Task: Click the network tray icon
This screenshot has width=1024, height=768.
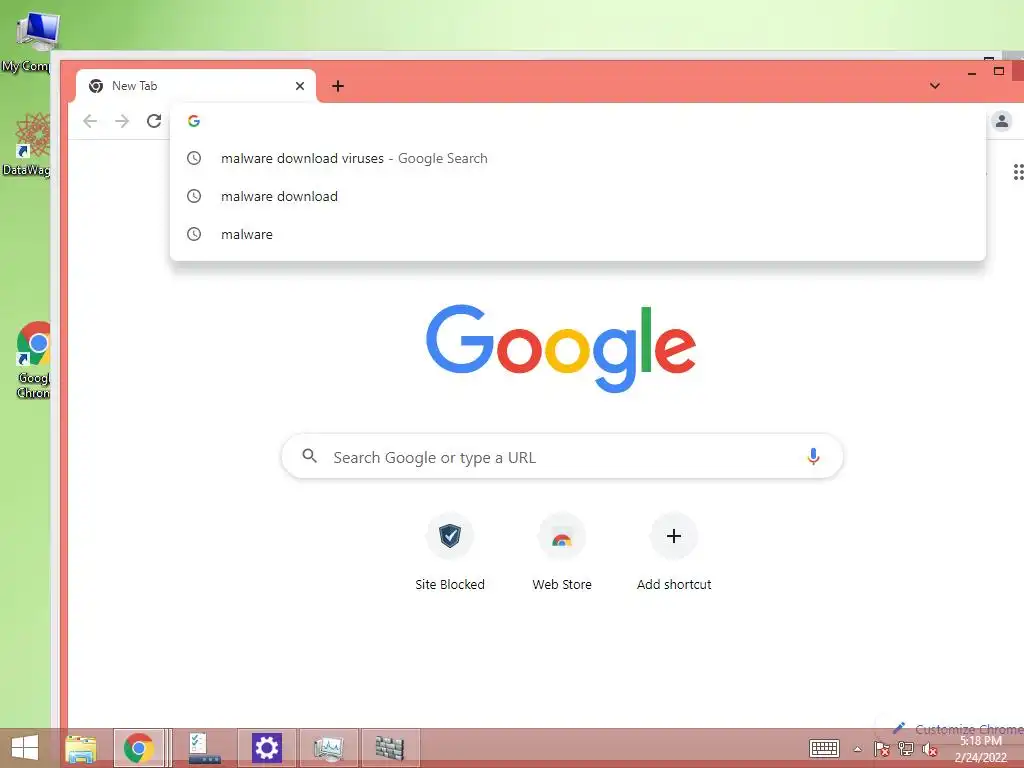Action: [906, 749]
